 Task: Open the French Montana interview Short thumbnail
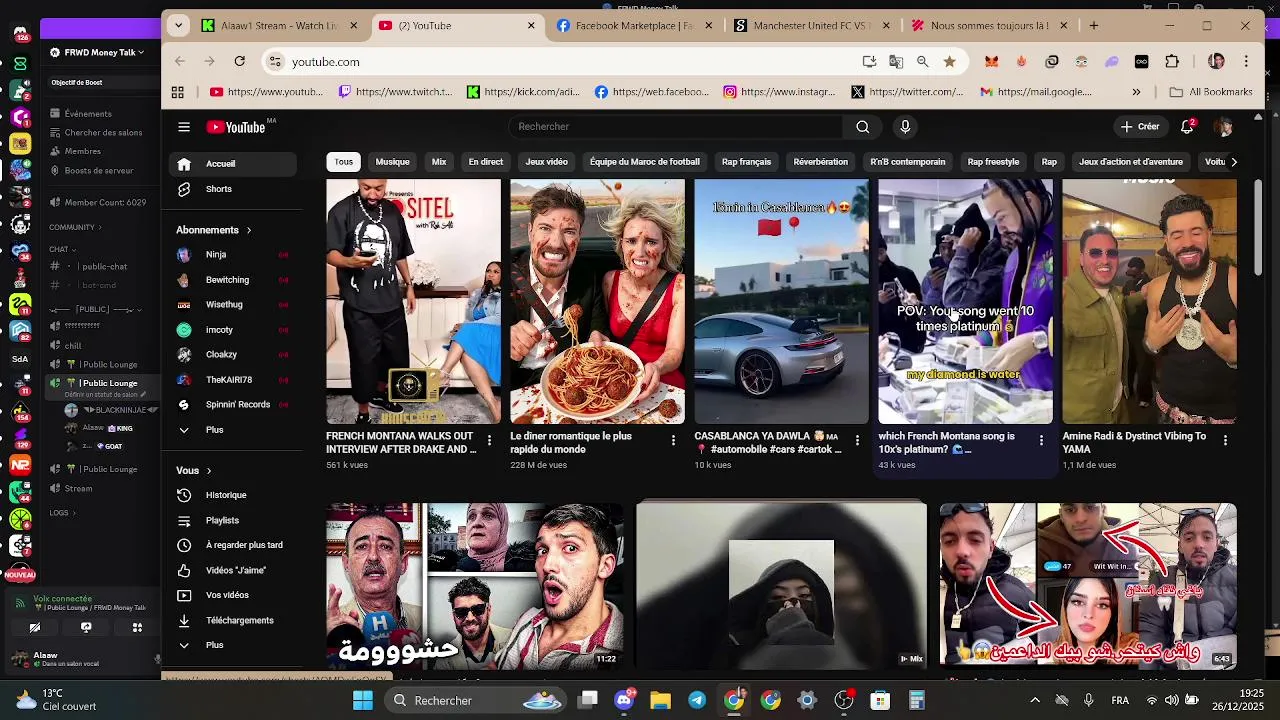click(413, 302)
